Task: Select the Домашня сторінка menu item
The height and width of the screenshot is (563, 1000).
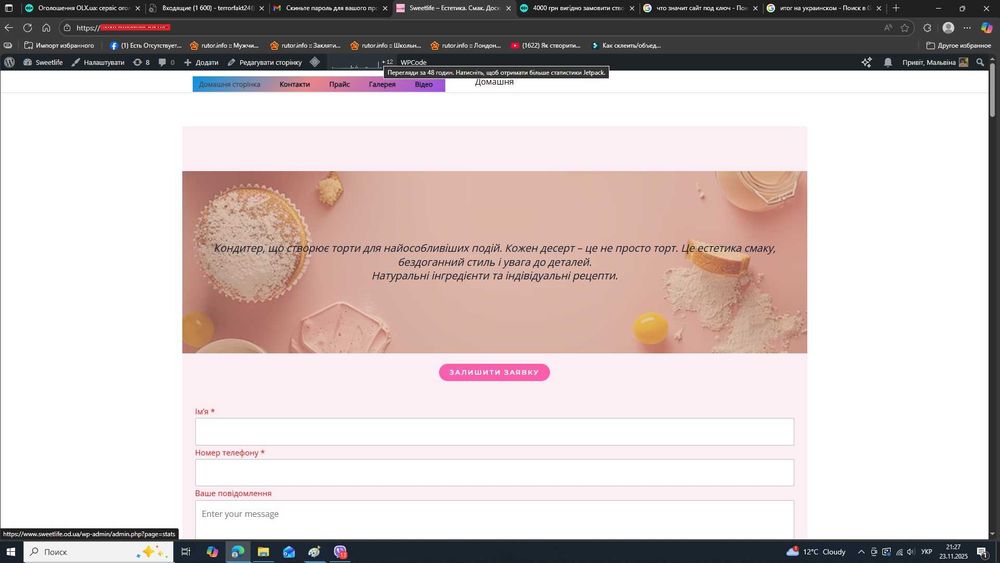Action: tap(230, 84)
